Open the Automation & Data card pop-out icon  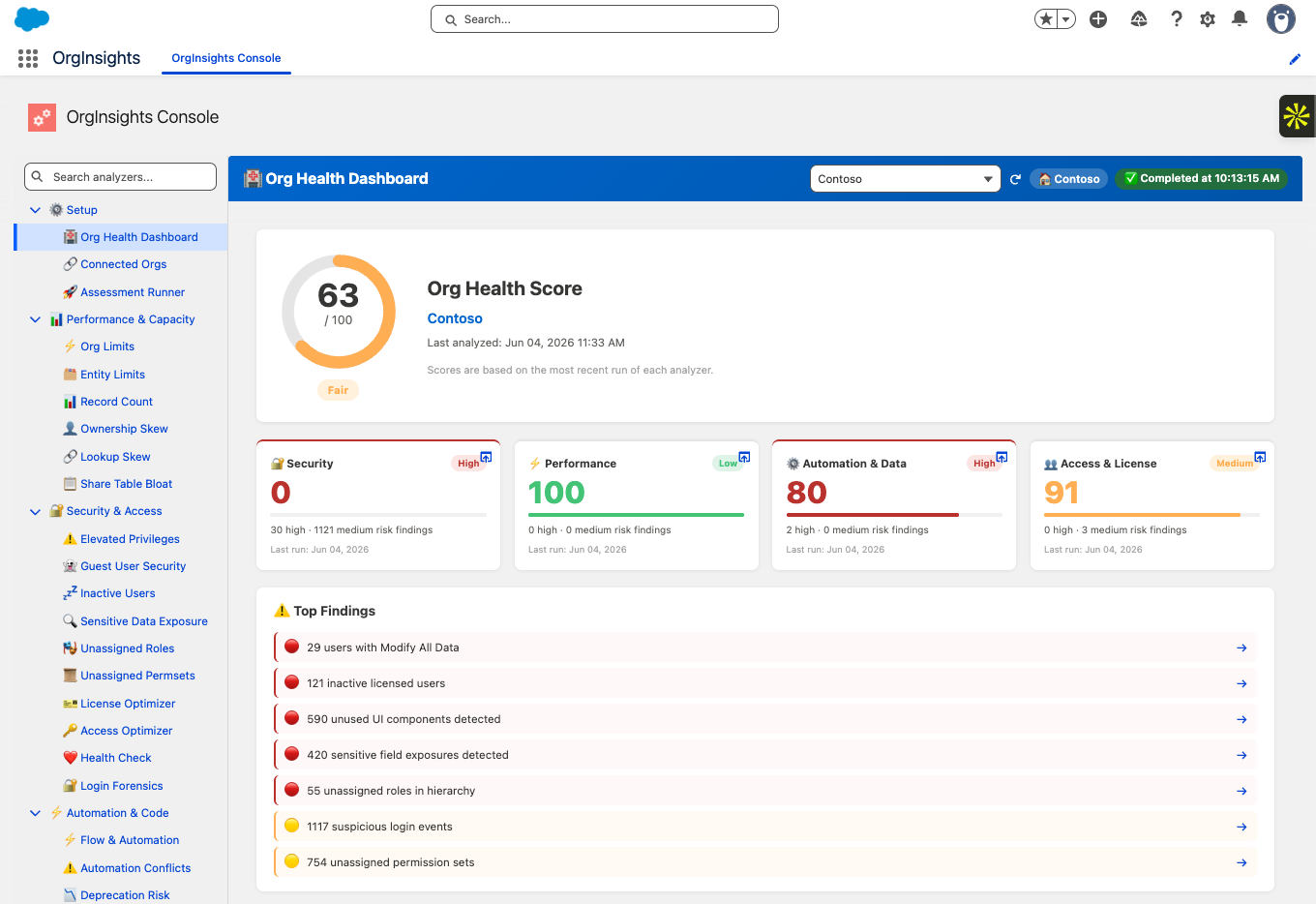click(1002, 457)
